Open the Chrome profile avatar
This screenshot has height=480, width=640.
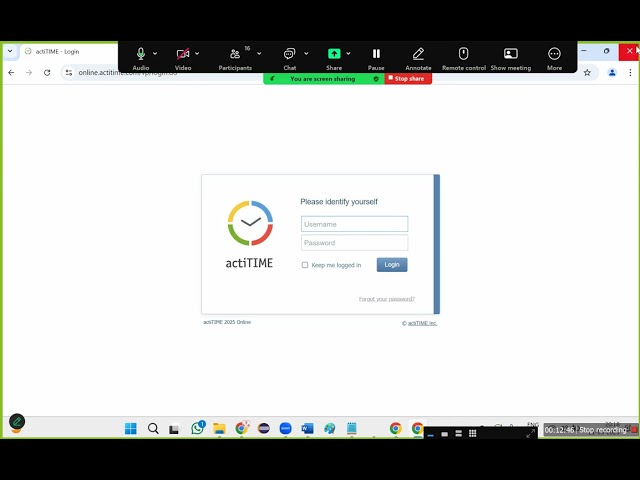pos(612,73)
